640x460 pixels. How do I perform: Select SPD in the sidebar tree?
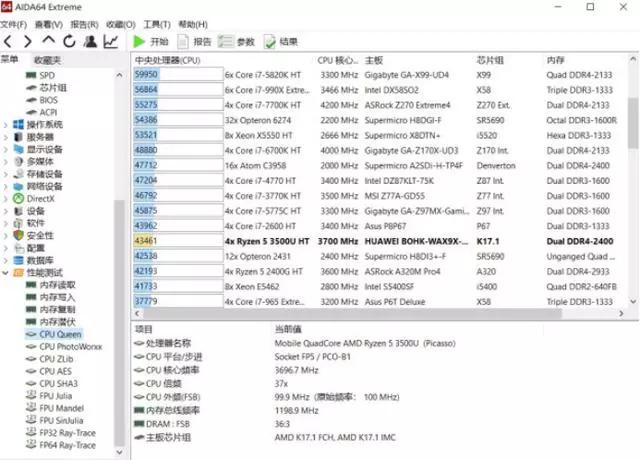coord(40,75)
